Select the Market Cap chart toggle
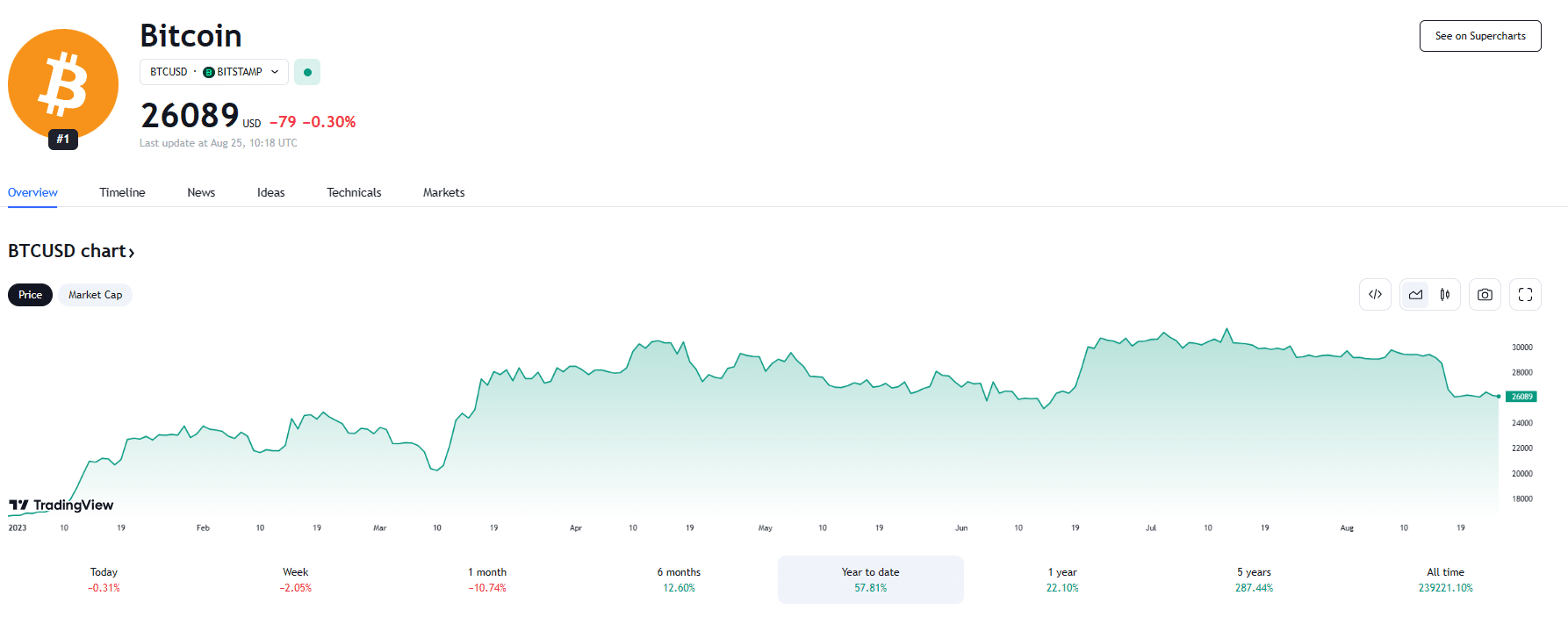 [x=96, y=295]
